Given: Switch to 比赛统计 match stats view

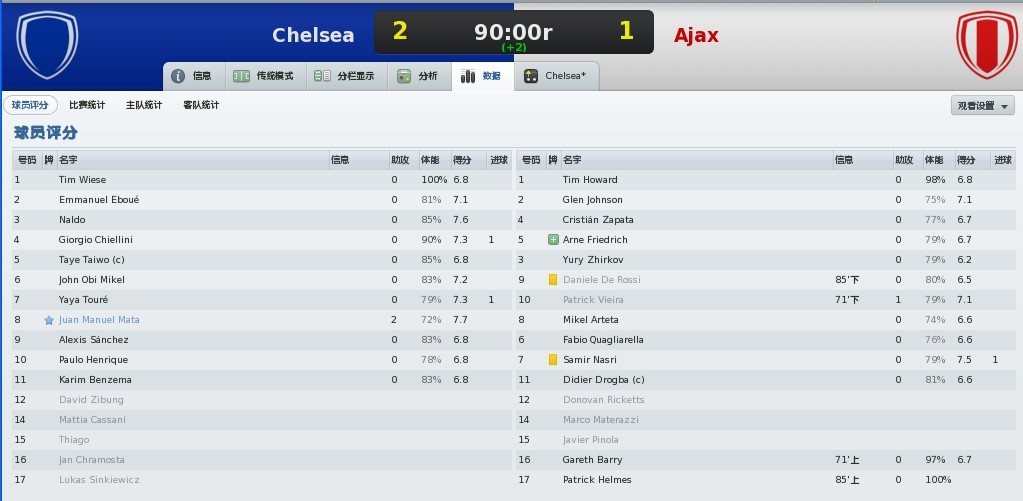Looking at the screenshot, I should coord(87,105).
